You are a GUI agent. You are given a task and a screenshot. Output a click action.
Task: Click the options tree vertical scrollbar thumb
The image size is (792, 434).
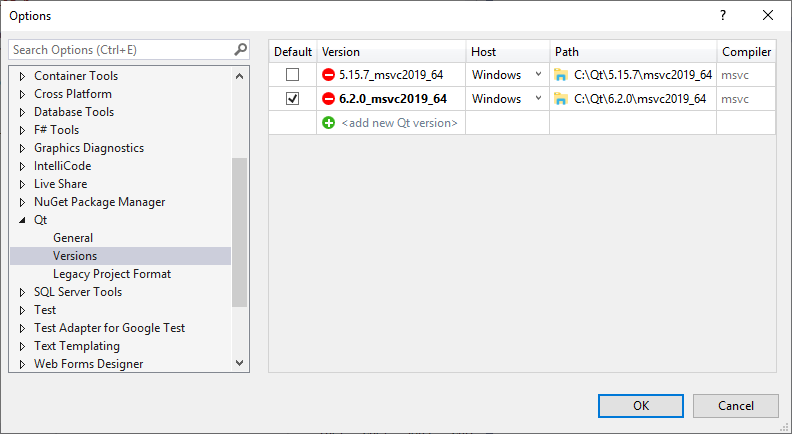coord(239,230)
